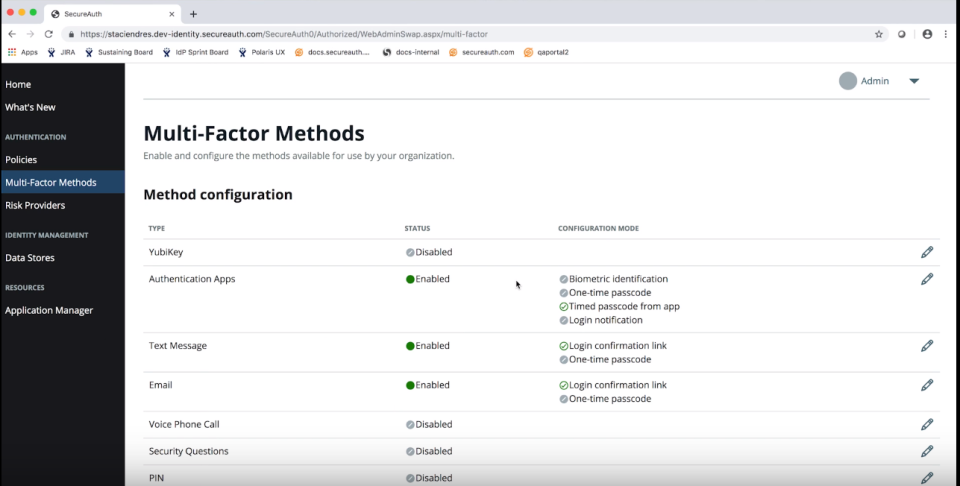Reload the page in the browser
The width and height of the screenshot is (960, 486).
click(x=48, y=34)
